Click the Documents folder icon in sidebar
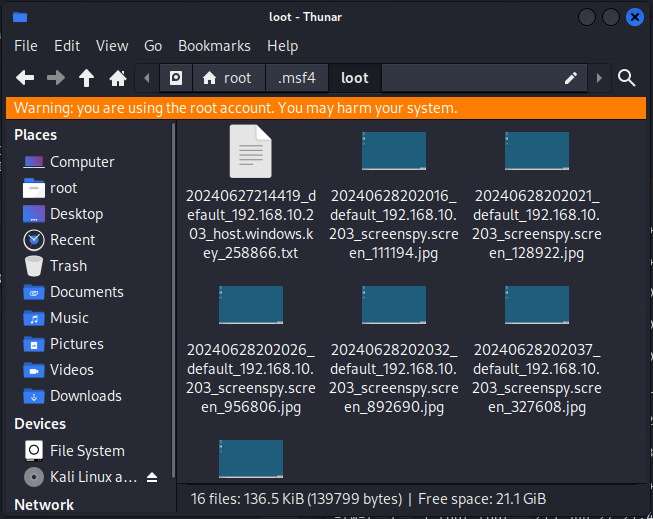This screenshot has height=519, width=653. coord(34,292)
